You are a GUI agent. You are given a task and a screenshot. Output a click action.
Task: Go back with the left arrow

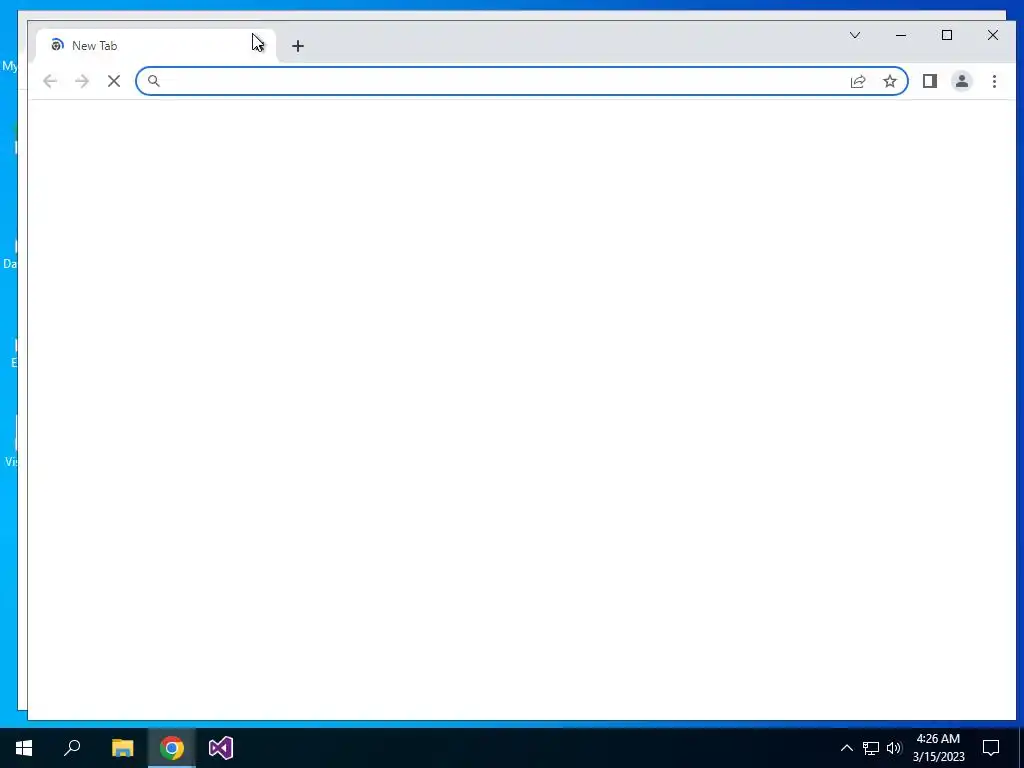coord(50,81)
